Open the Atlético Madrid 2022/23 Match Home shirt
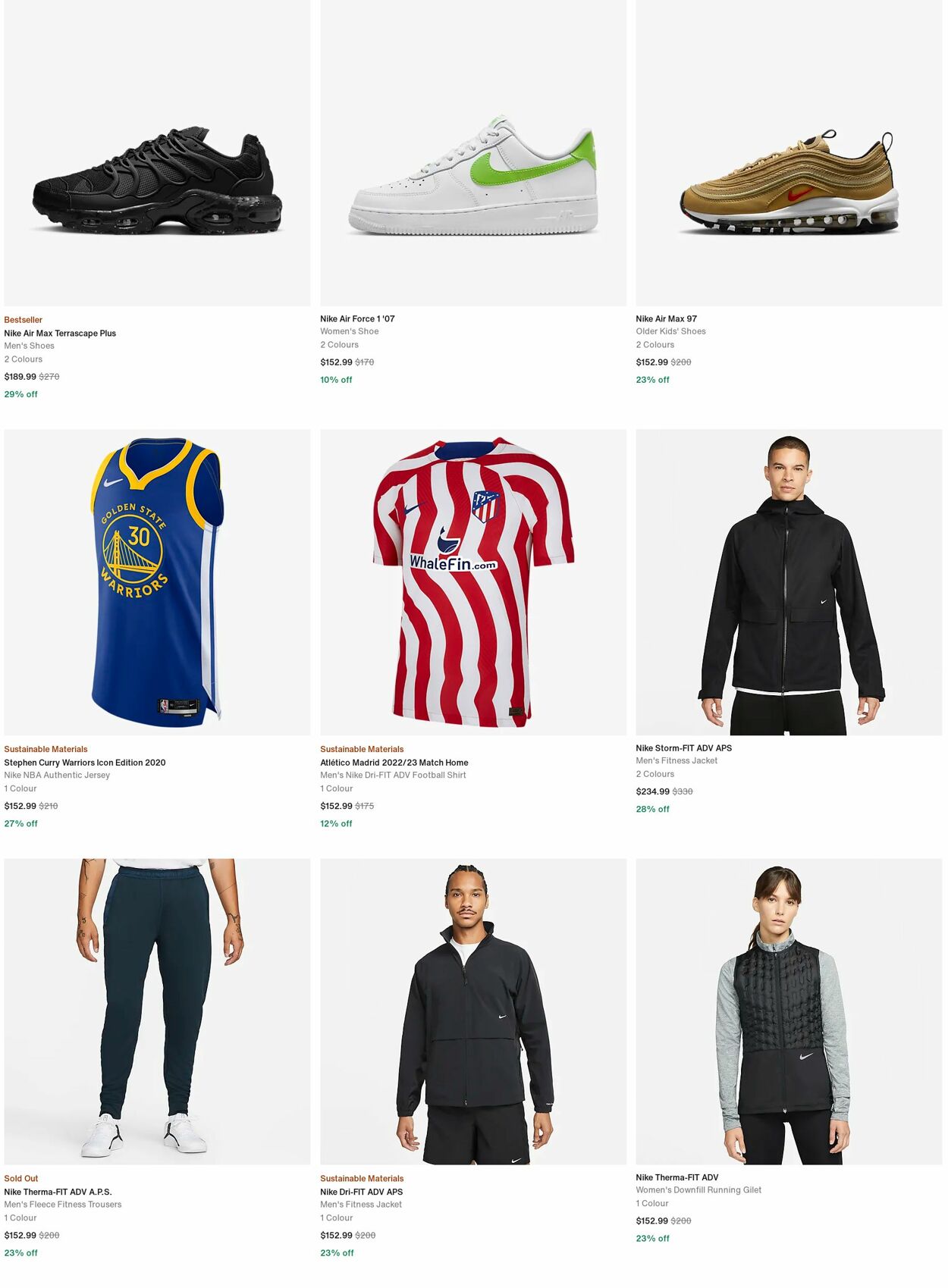Image resolution: width=948 pixels, height=1288 pixels. [x=394, y=762]
